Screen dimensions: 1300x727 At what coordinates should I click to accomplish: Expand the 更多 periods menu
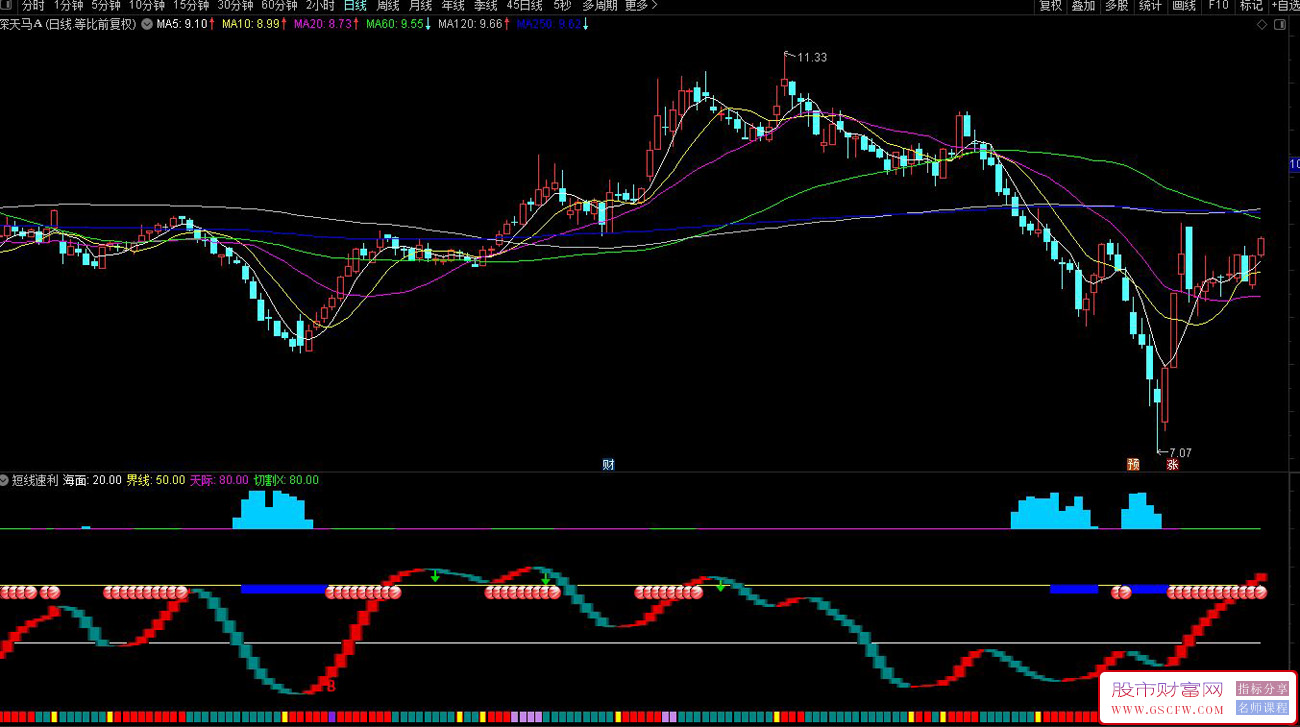(x=641, y=6)
